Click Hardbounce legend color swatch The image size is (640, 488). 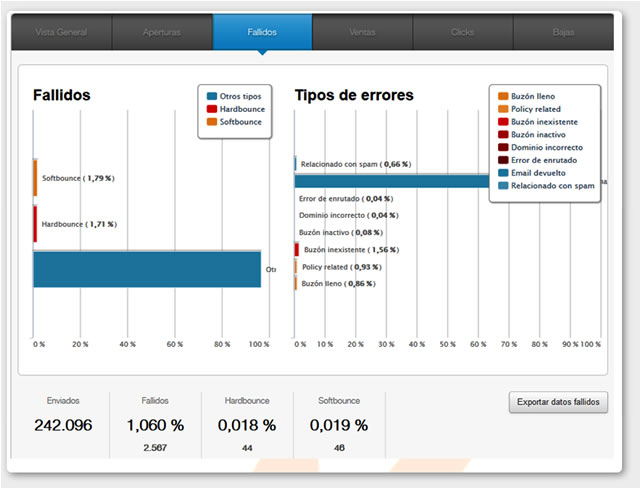212,109
